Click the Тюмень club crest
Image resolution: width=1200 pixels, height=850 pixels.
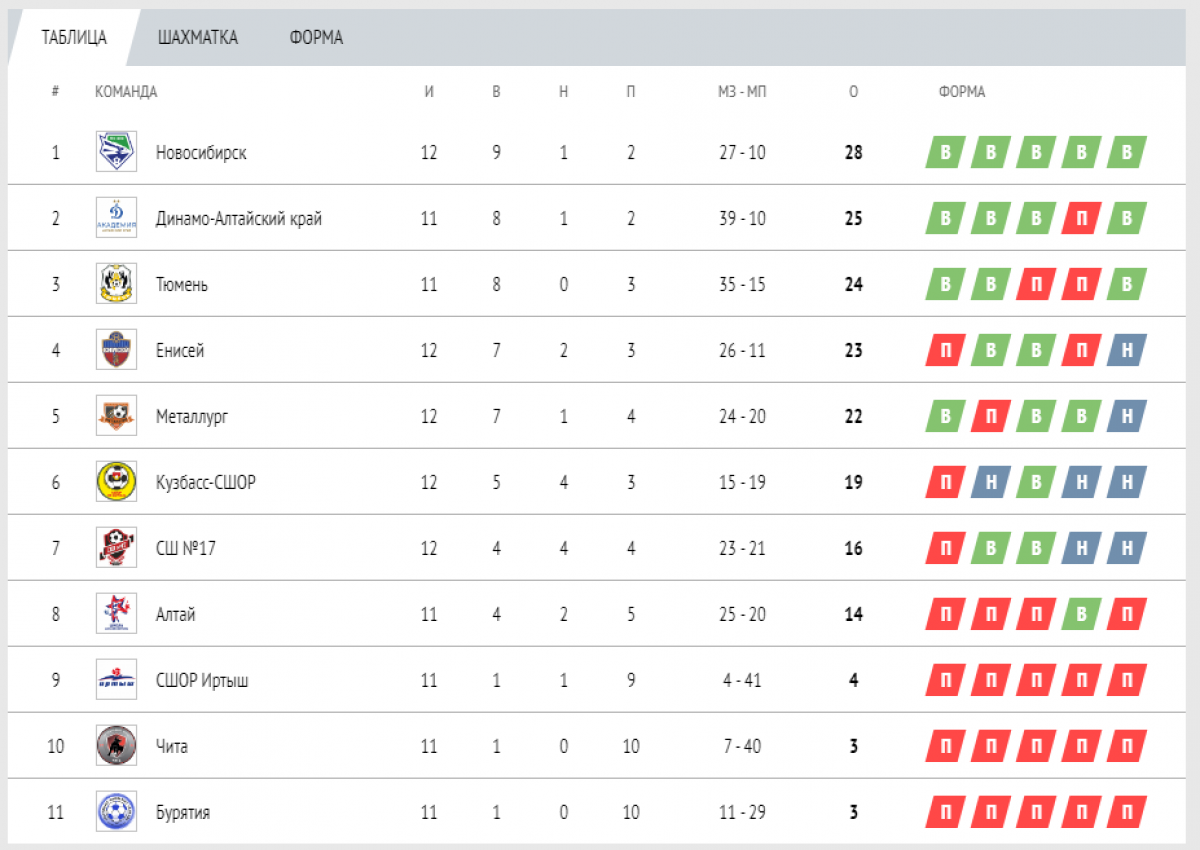tap(116, 284)
